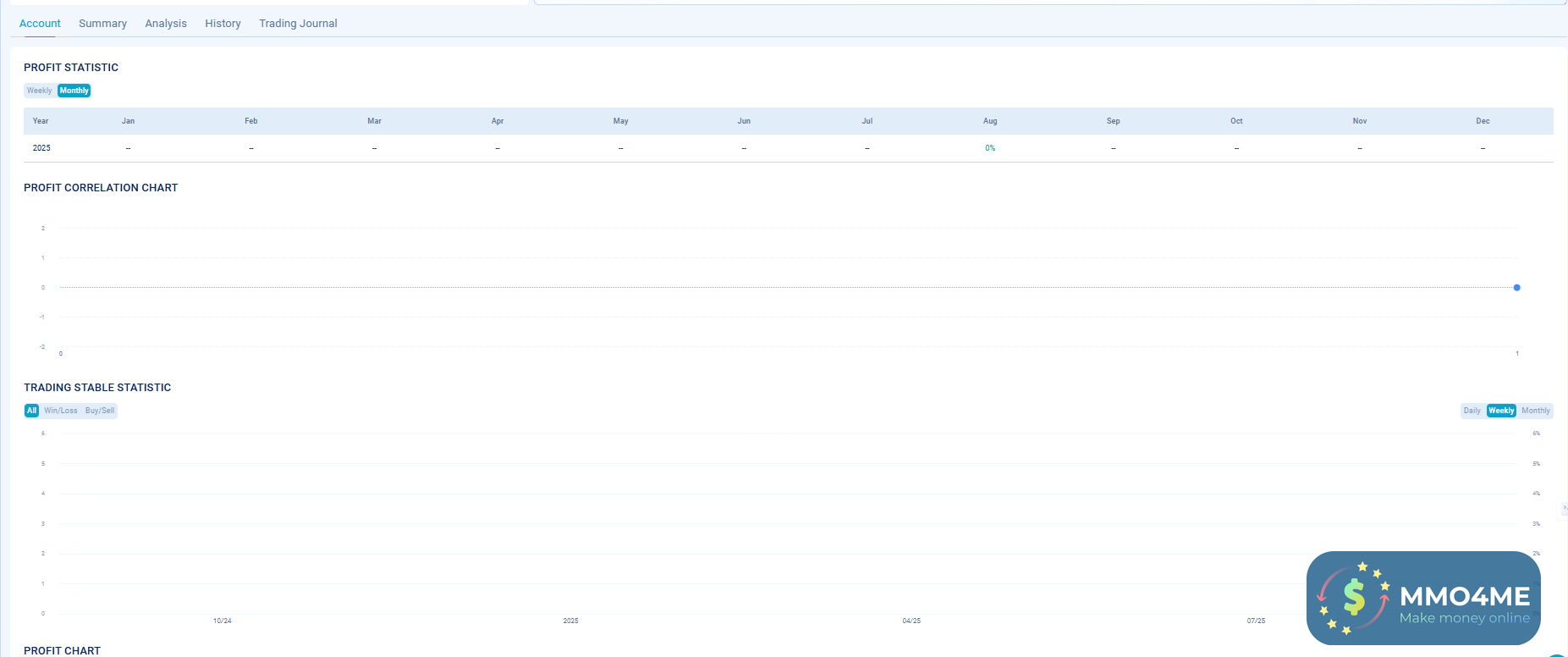Click the Dec column header
This screenshot has height=657, width=1568.
1483,121
